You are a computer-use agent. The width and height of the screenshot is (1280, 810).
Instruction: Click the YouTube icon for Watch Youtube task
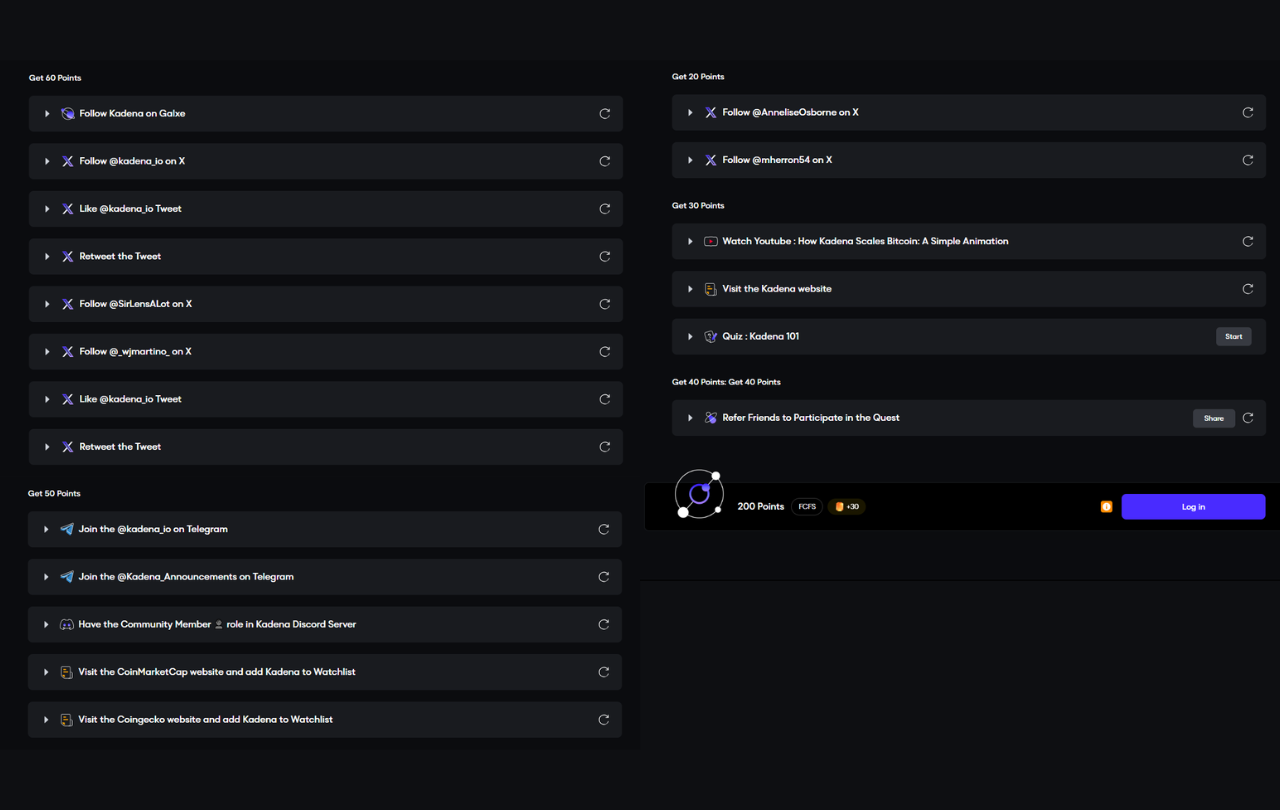point(710,241)
